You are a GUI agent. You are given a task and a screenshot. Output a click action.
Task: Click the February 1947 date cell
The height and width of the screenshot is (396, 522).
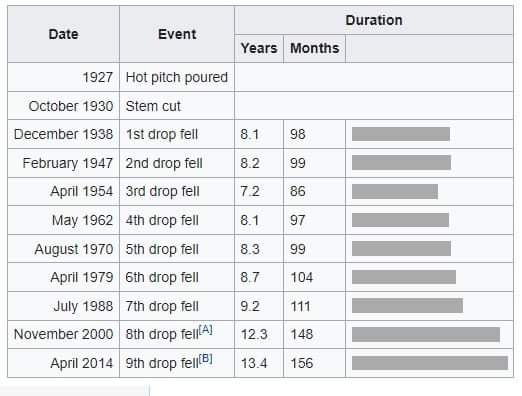tap(63, 163)
